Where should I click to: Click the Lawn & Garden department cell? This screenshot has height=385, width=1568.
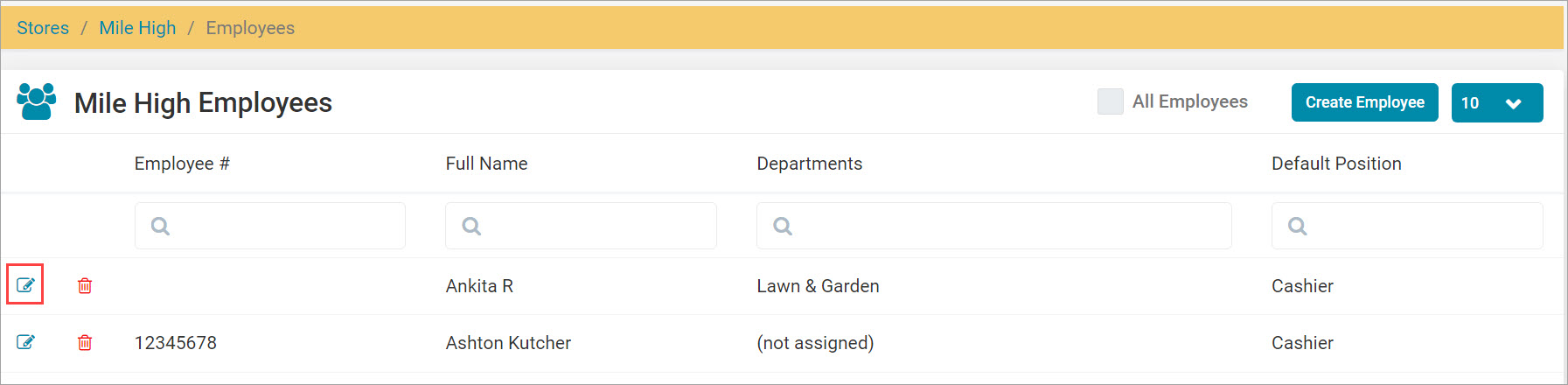(818, 286)
